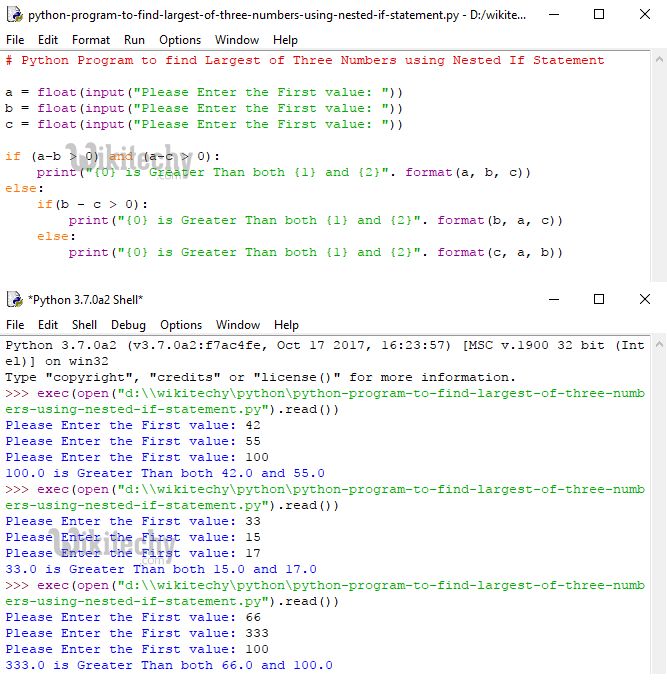Open Options menu in editor window
The height and width of the screenshot is (686, 667).
pyautogui.click(x=180, y=40)
